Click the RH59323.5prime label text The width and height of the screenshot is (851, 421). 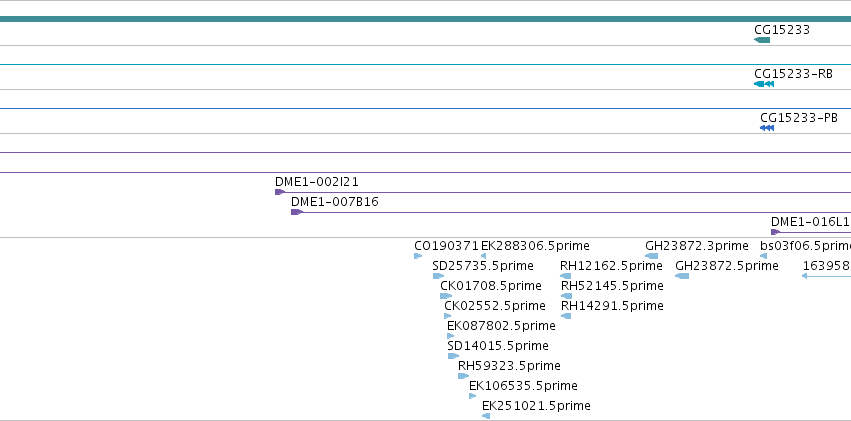pyautogui.click(x=509, y=366)
